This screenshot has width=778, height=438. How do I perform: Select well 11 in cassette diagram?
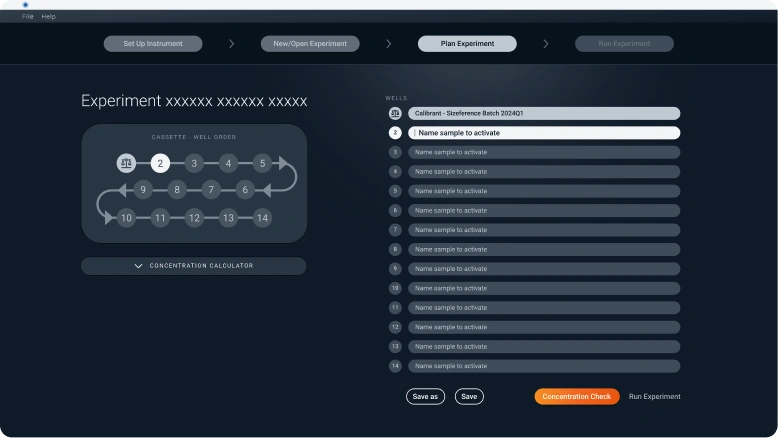[160, 218]
